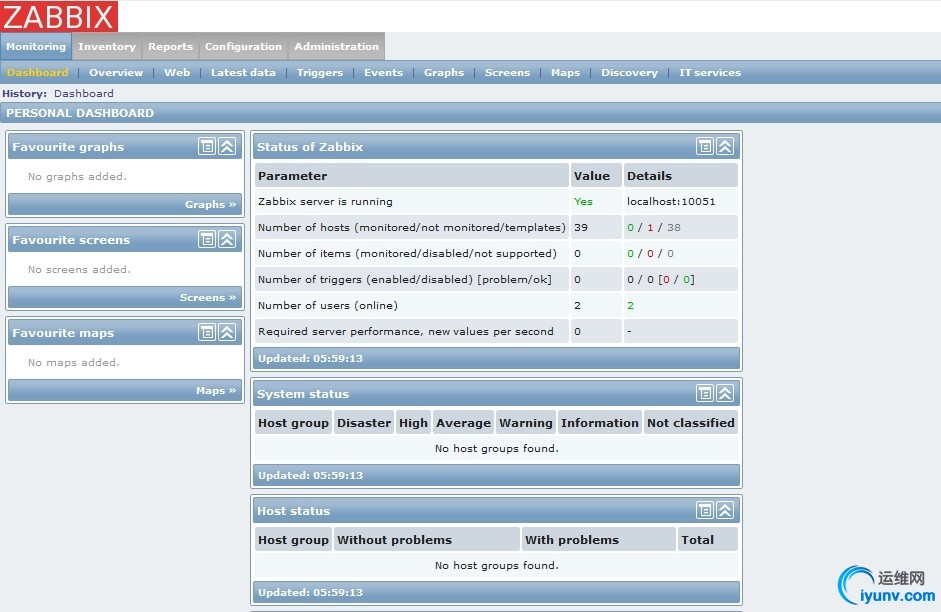
Task: Open Latest data page
Action: coord(243,73)
